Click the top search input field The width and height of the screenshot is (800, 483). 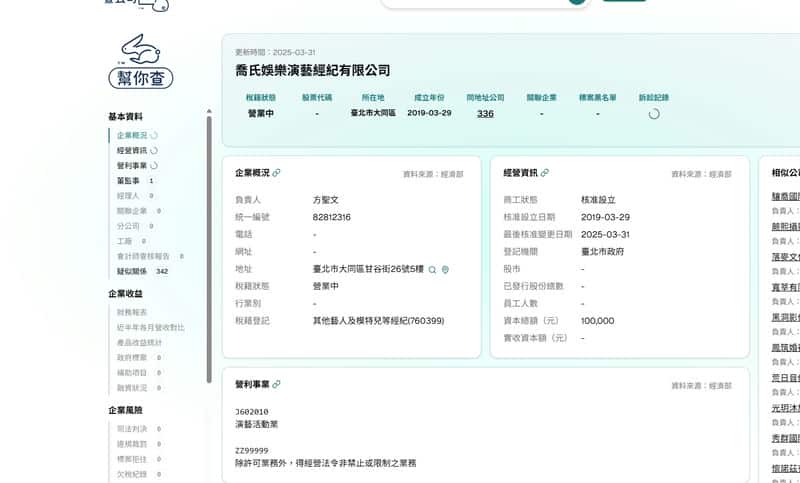(x=470, y=2)
